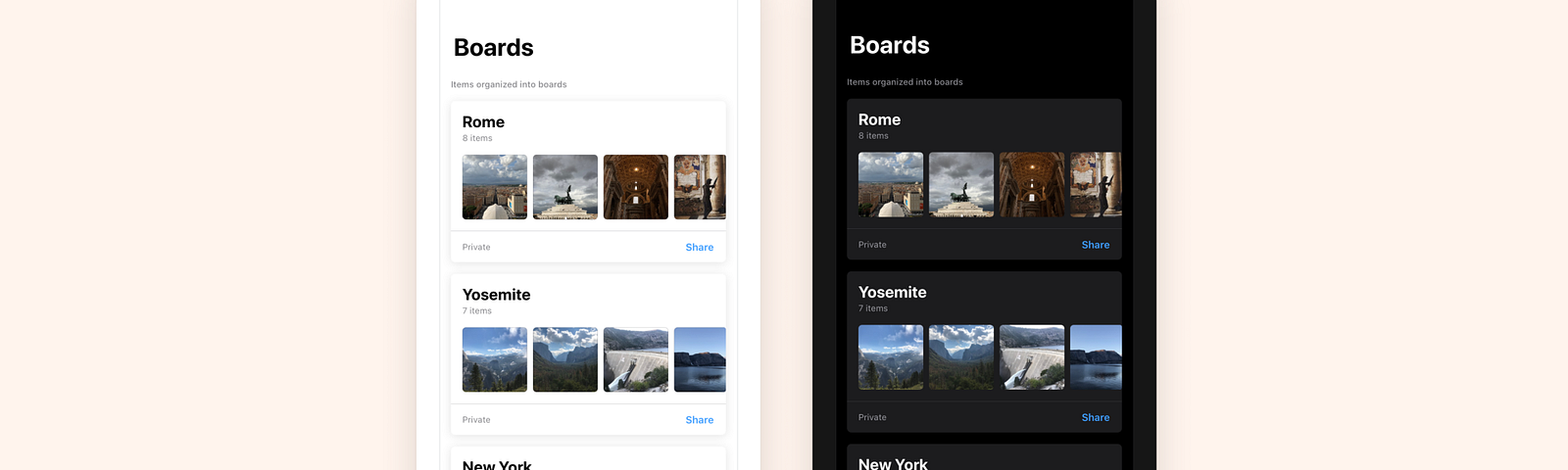
Task: Open fourth Rome thumbnail in light mode screen
Action: 700,187
